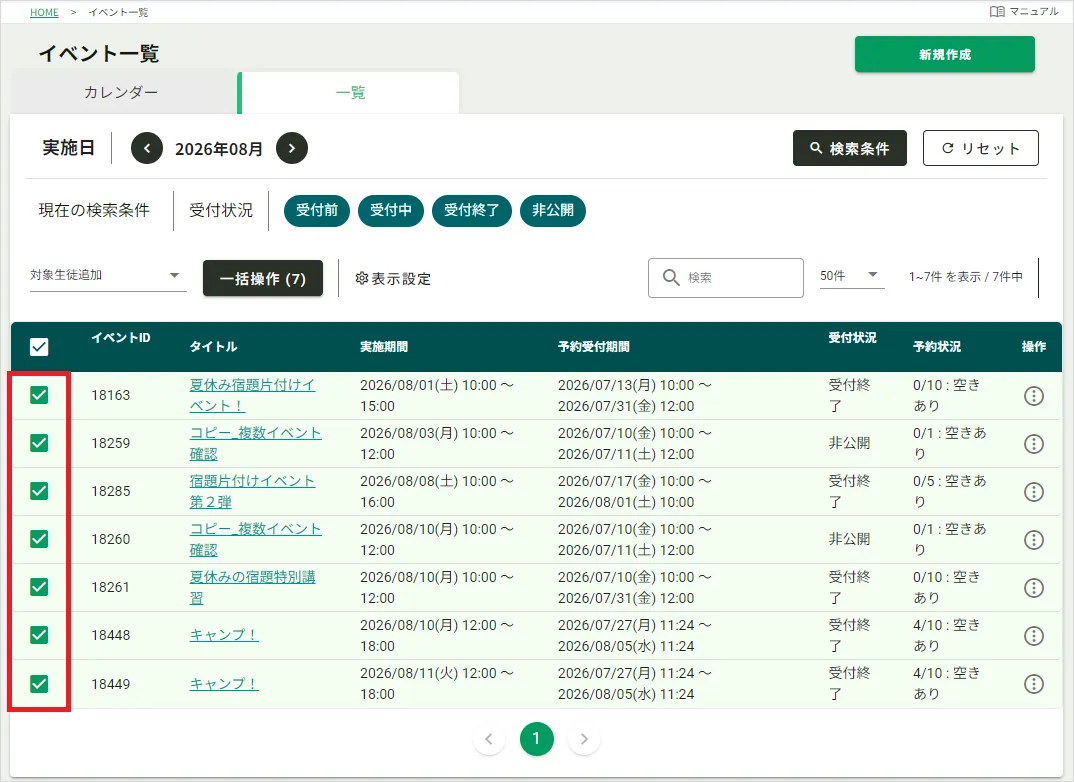Select the 一覧 tab
The image size is (1074, 782).
coord(349,92)
